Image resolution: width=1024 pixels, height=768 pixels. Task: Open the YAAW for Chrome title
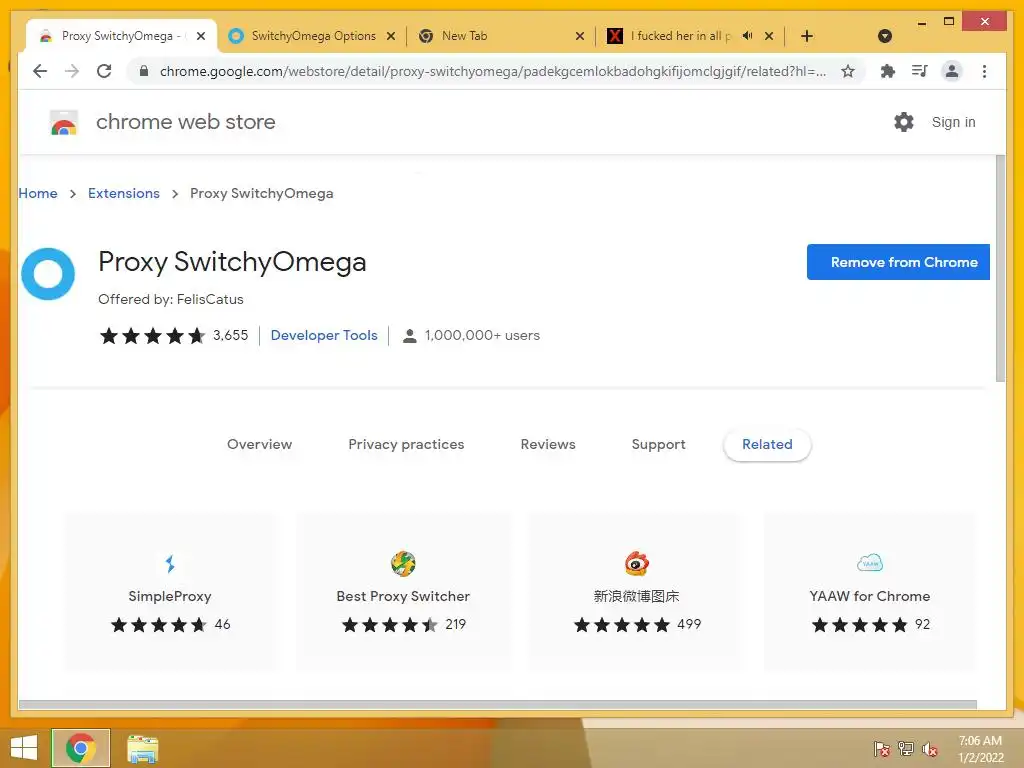[x=870, y=596]
